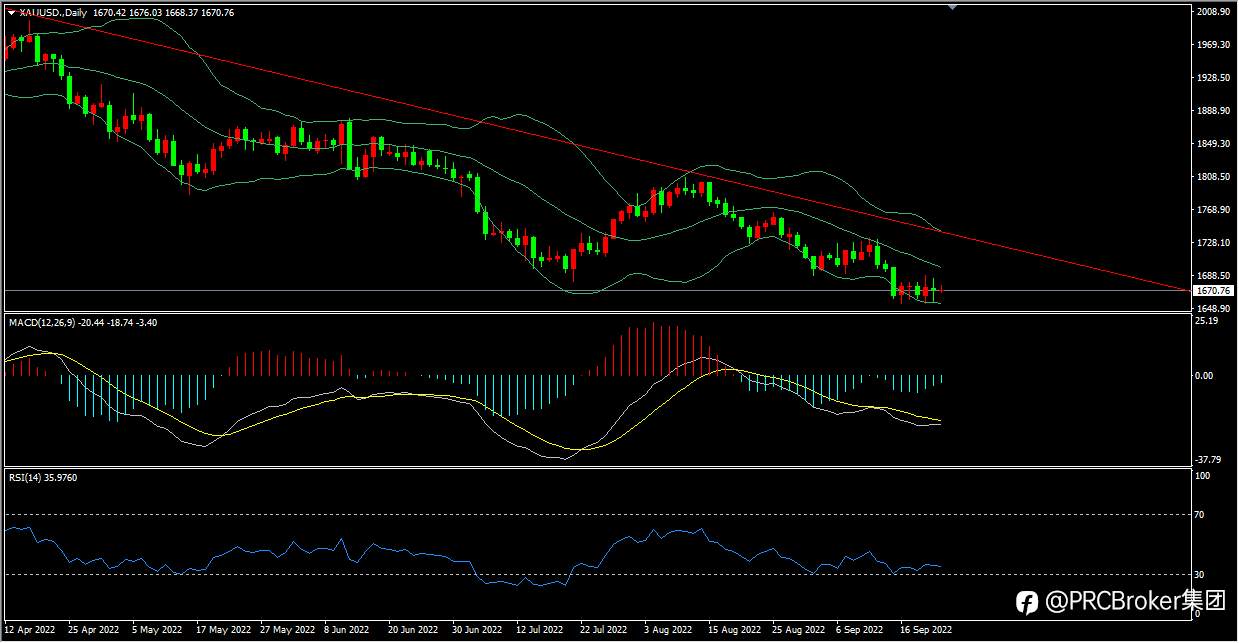Click the XAUUSD.,Daily chart title
Viewport: 1239px width, 643px height.
(x=53, y=13)
